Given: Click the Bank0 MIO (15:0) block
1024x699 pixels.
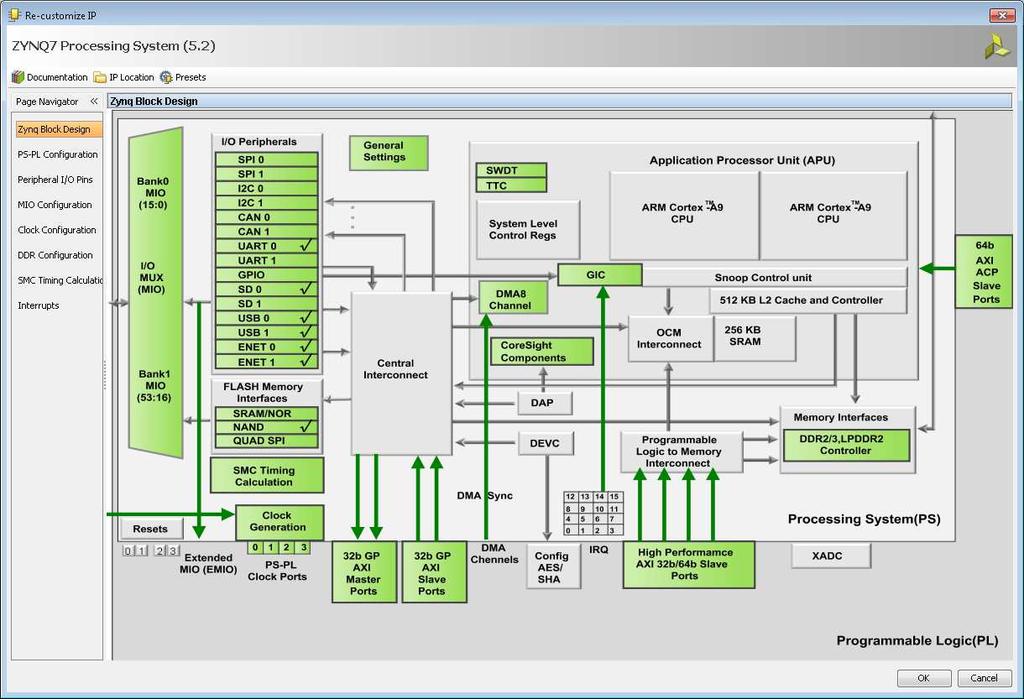Looking at the screenshot, I should [x=153, y=193].
